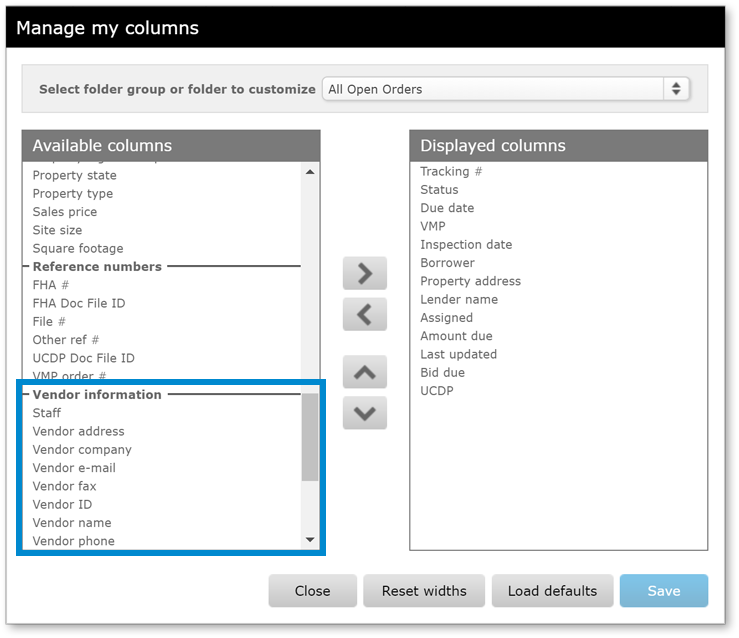The width and height of the screenshot is (739, 638).
Task: Select Vendor phone column
Action: point(74,541)
